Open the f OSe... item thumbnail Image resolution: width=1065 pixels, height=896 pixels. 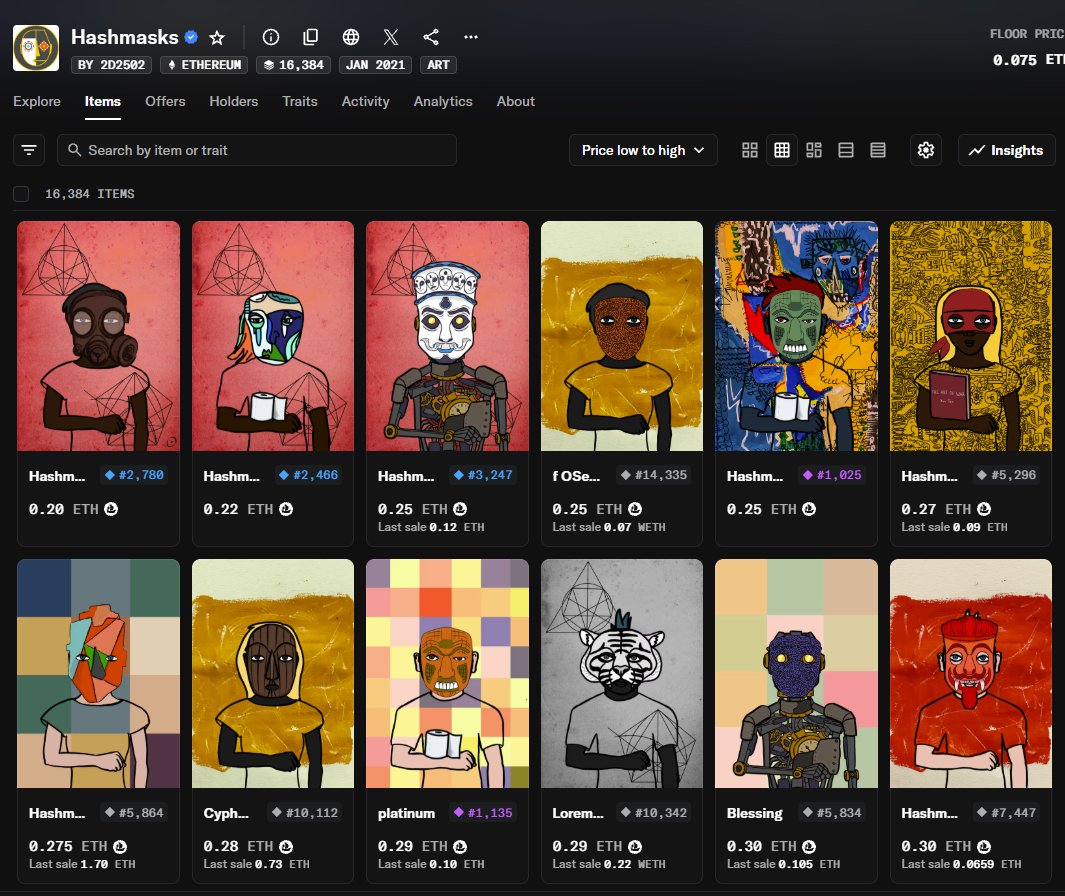pyautogui.click(x=622, y=336)
